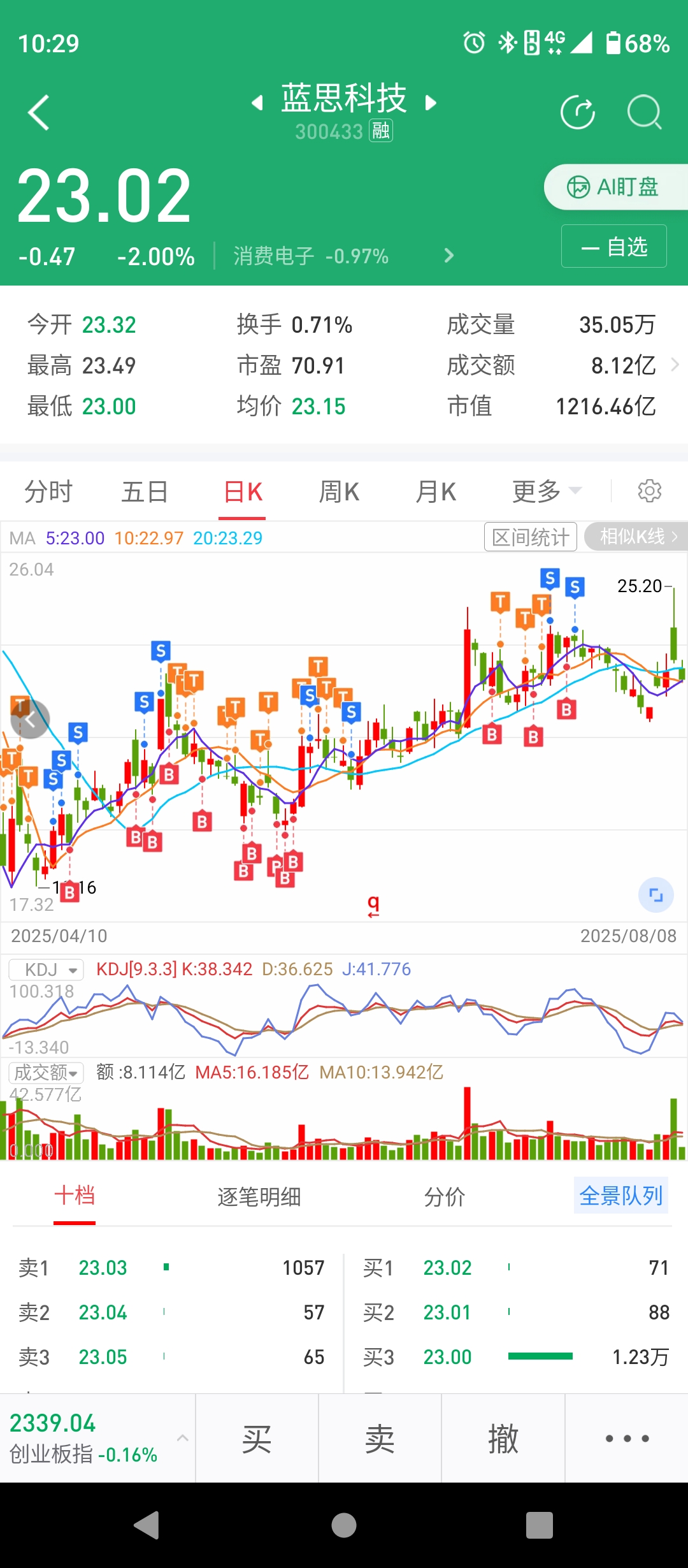The height and width of the screenshot is (1568, 688).
Task: Select the 五日 chart tab
Action: [x=145, y=492]
